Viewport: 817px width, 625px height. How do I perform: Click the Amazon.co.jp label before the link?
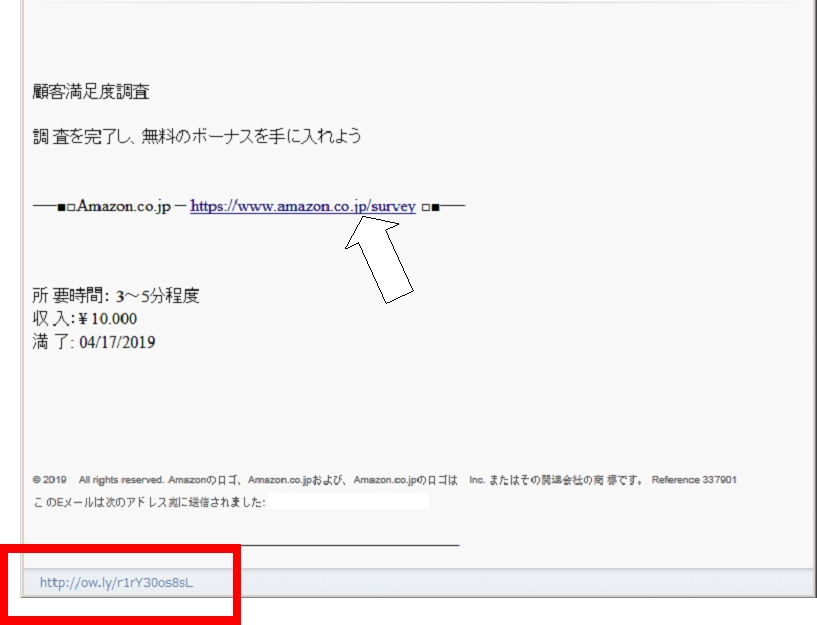(124, 206)
